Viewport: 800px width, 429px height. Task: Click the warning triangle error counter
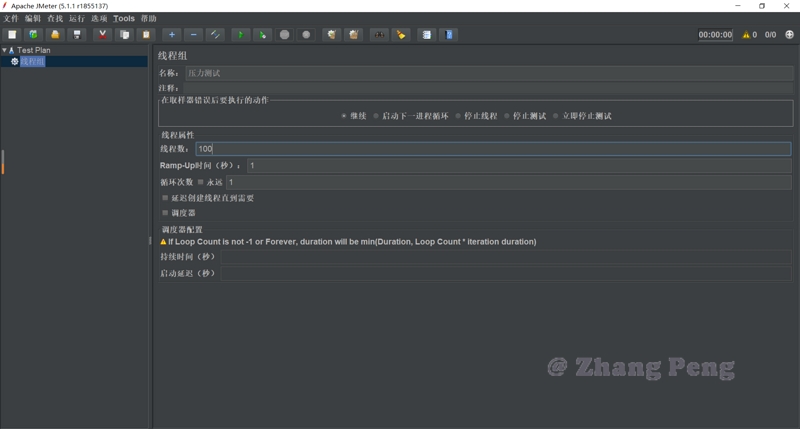(746, 35)
